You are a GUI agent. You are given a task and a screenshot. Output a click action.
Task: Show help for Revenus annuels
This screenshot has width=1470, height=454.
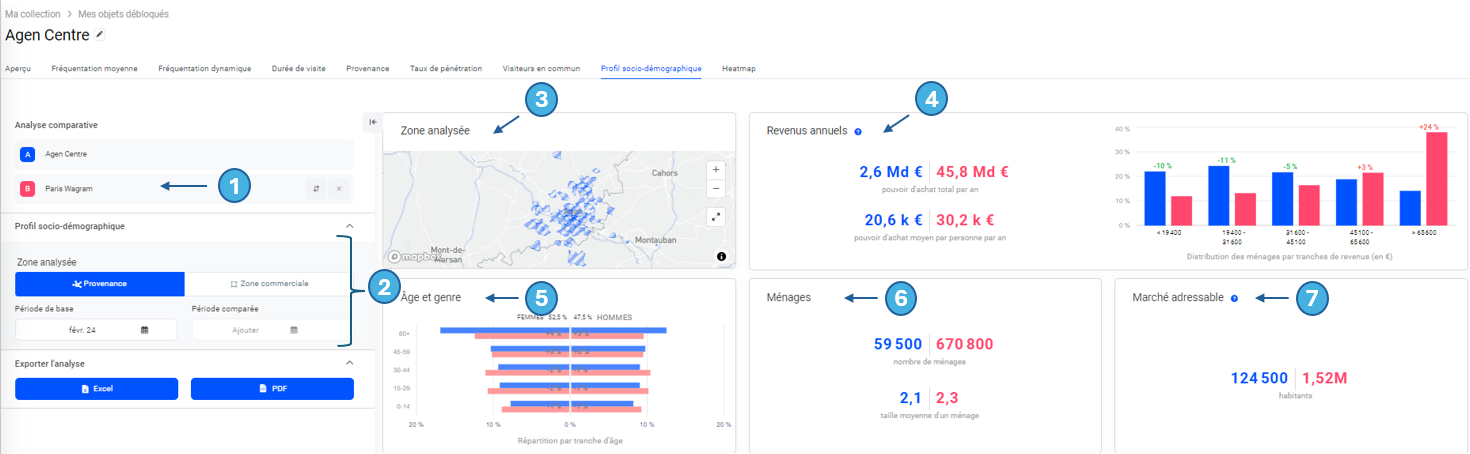[x=858, y=131]
